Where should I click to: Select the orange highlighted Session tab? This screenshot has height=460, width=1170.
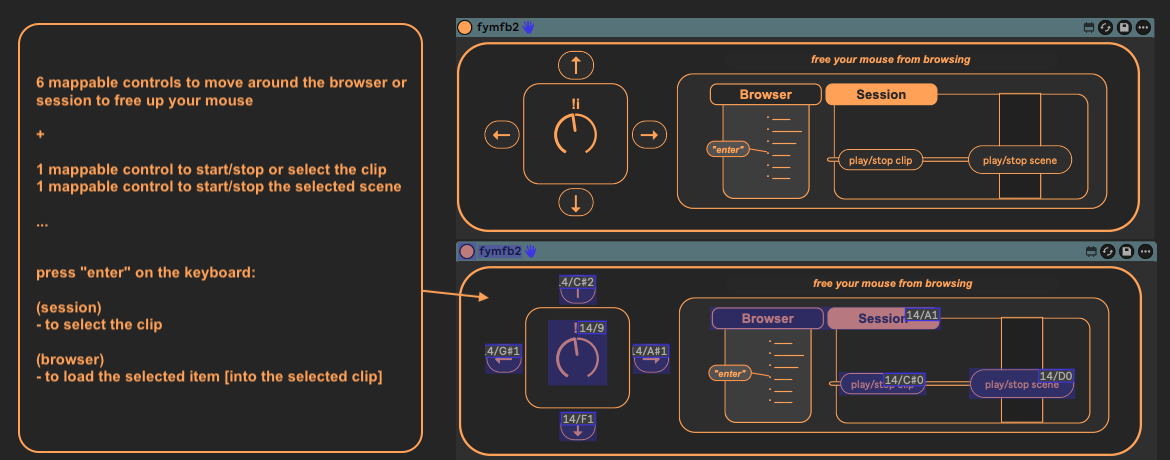(x=881, y=95)
